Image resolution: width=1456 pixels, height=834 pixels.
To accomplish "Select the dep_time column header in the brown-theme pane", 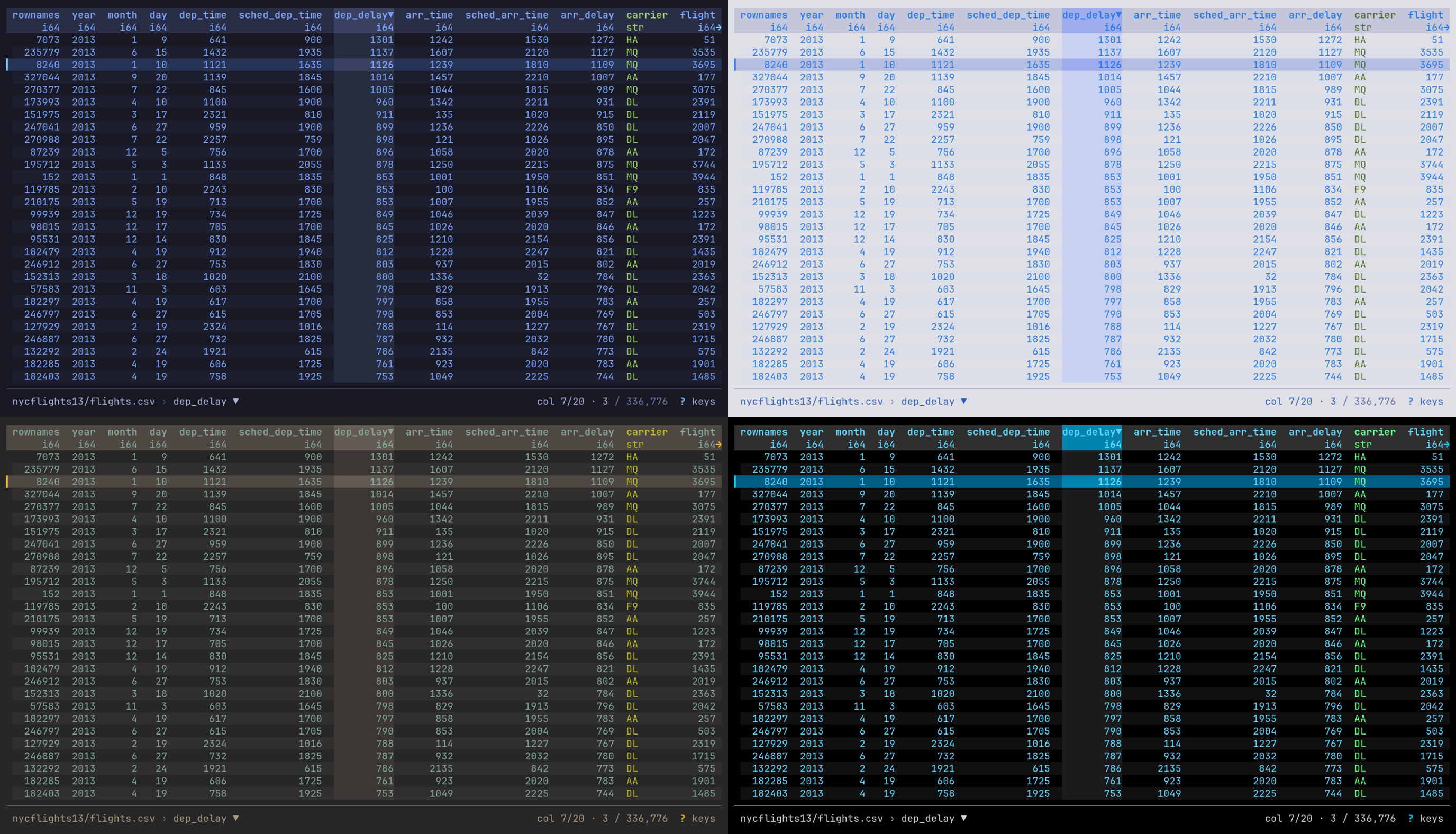I will click(x=203, y=432).
